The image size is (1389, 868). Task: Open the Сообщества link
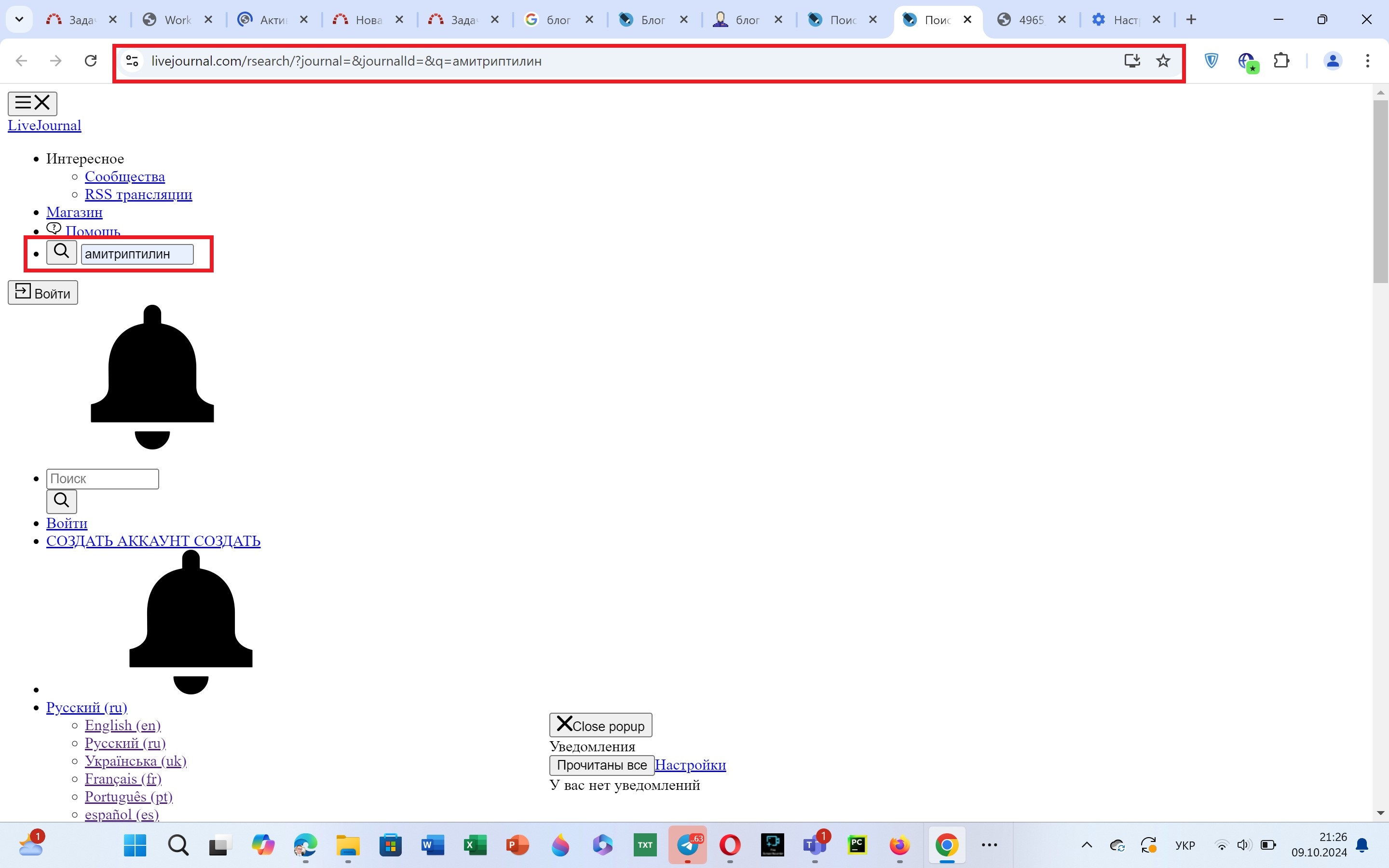(124, 177)
